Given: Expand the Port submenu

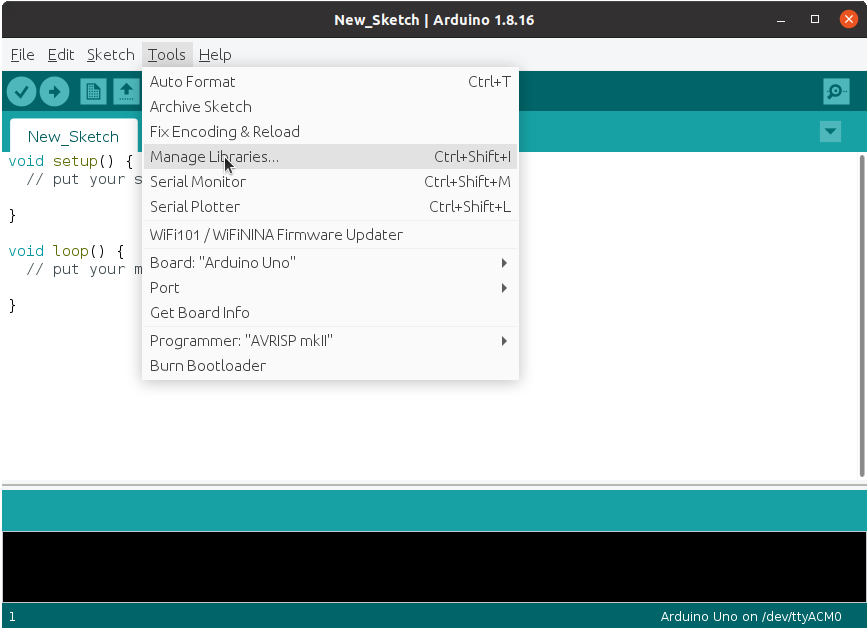Looking at the screenshot, I should coord(330,288).
